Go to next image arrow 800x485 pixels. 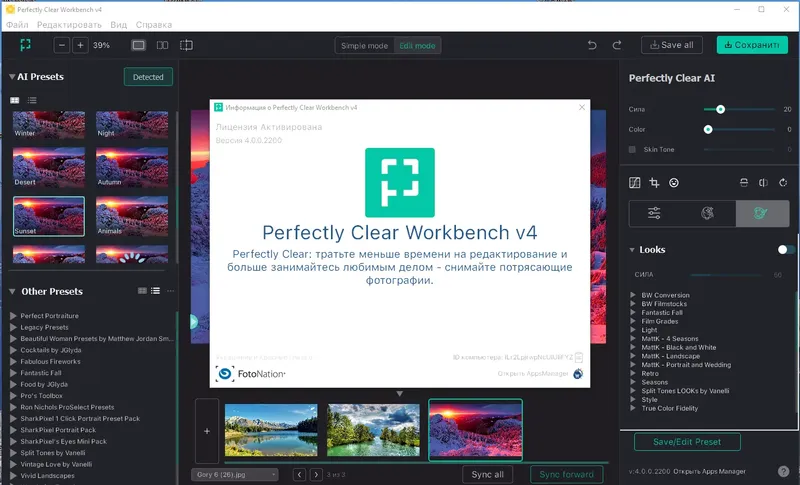(316, 475)
